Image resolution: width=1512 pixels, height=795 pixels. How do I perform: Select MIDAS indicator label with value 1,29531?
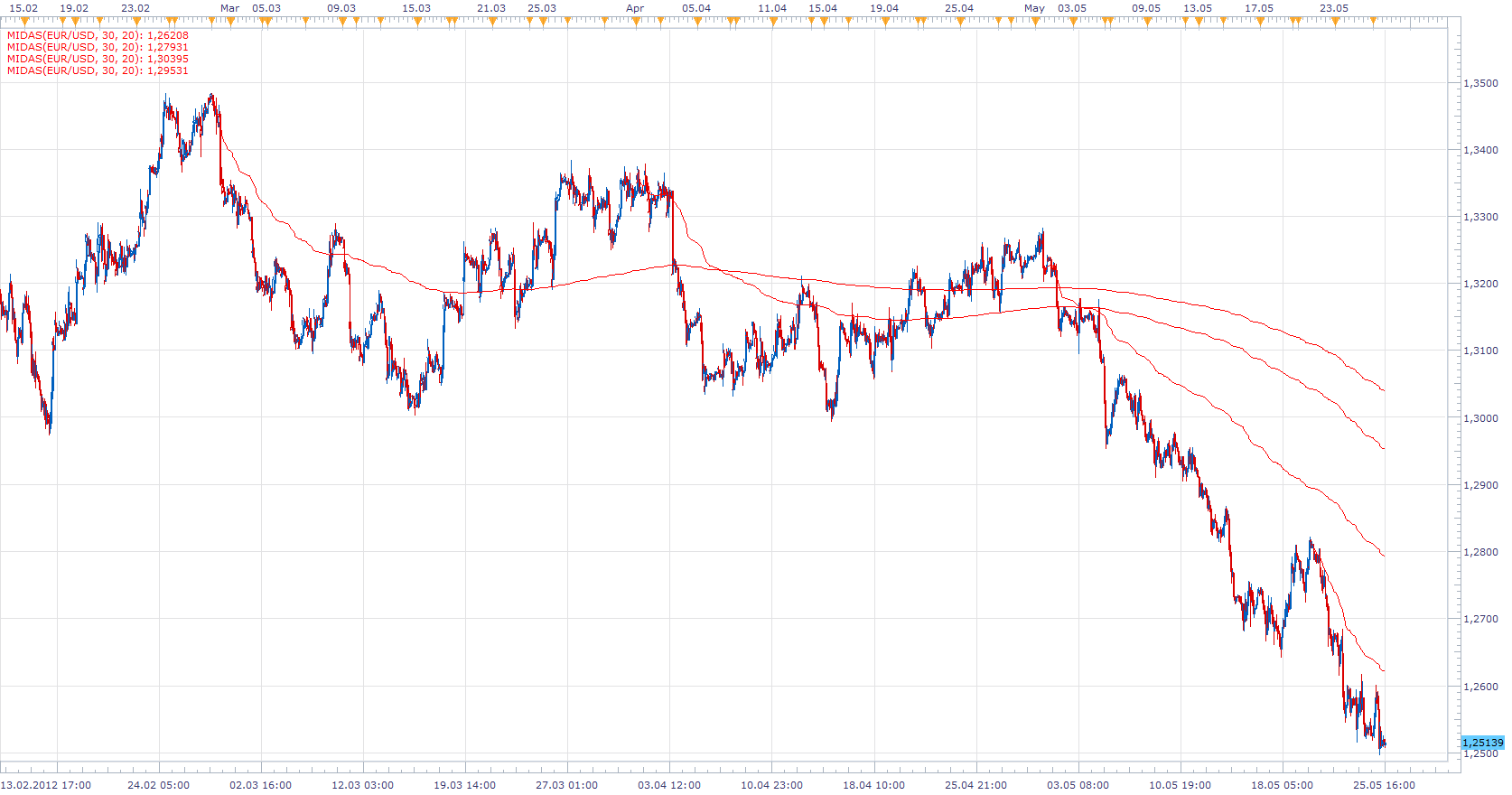tap(98, 70)
